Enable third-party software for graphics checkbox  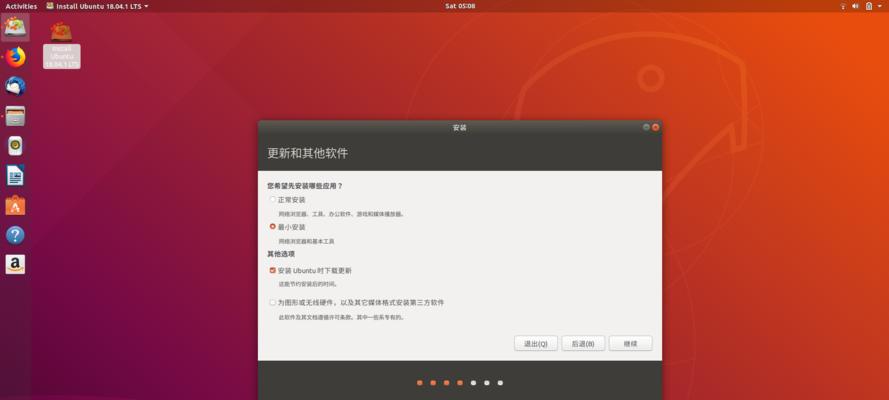(x=273, y=303)
